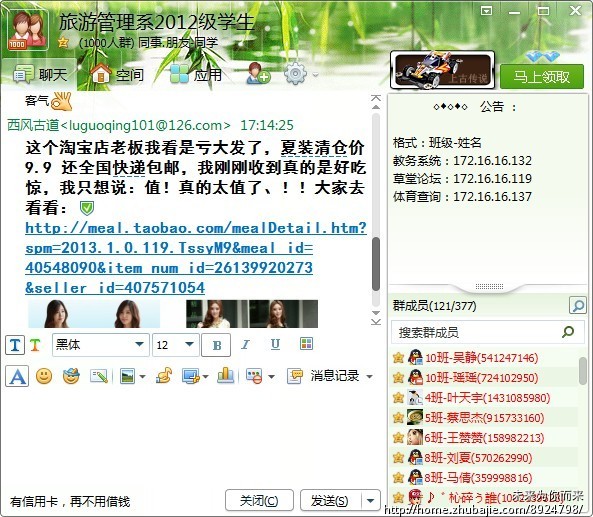Viewport: 593px width, 517px height.
Task: Jump to bottom of chat history
Action: pos(376,322)
